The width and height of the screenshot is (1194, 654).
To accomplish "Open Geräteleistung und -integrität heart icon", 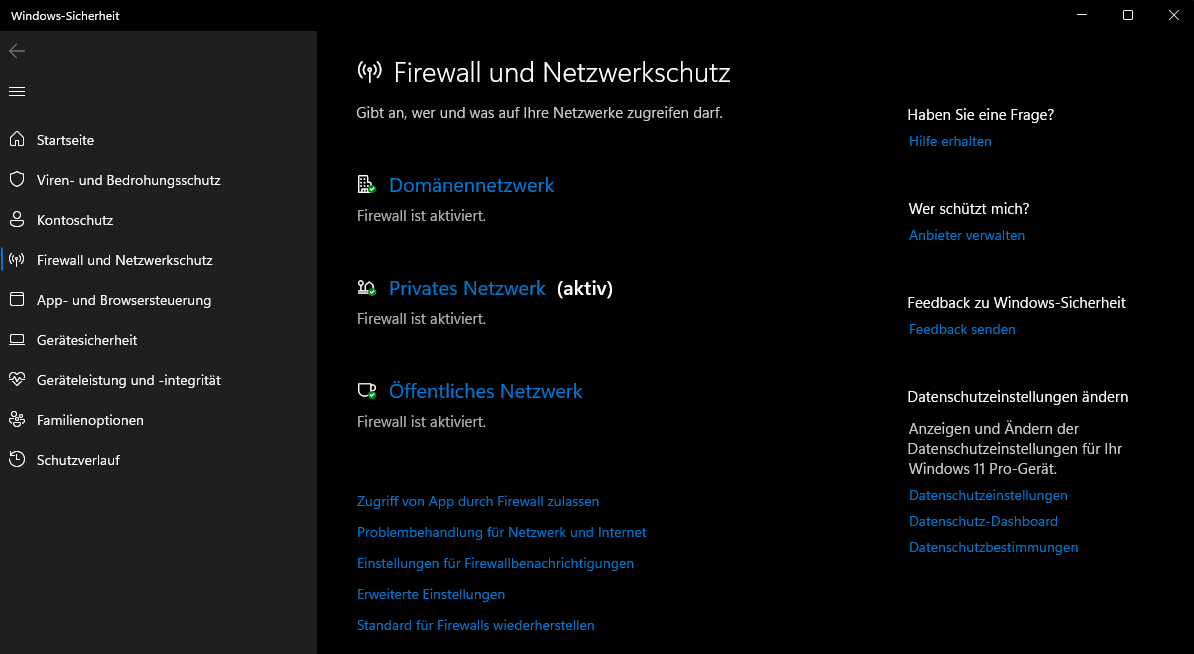I will [x=16, y=379].
